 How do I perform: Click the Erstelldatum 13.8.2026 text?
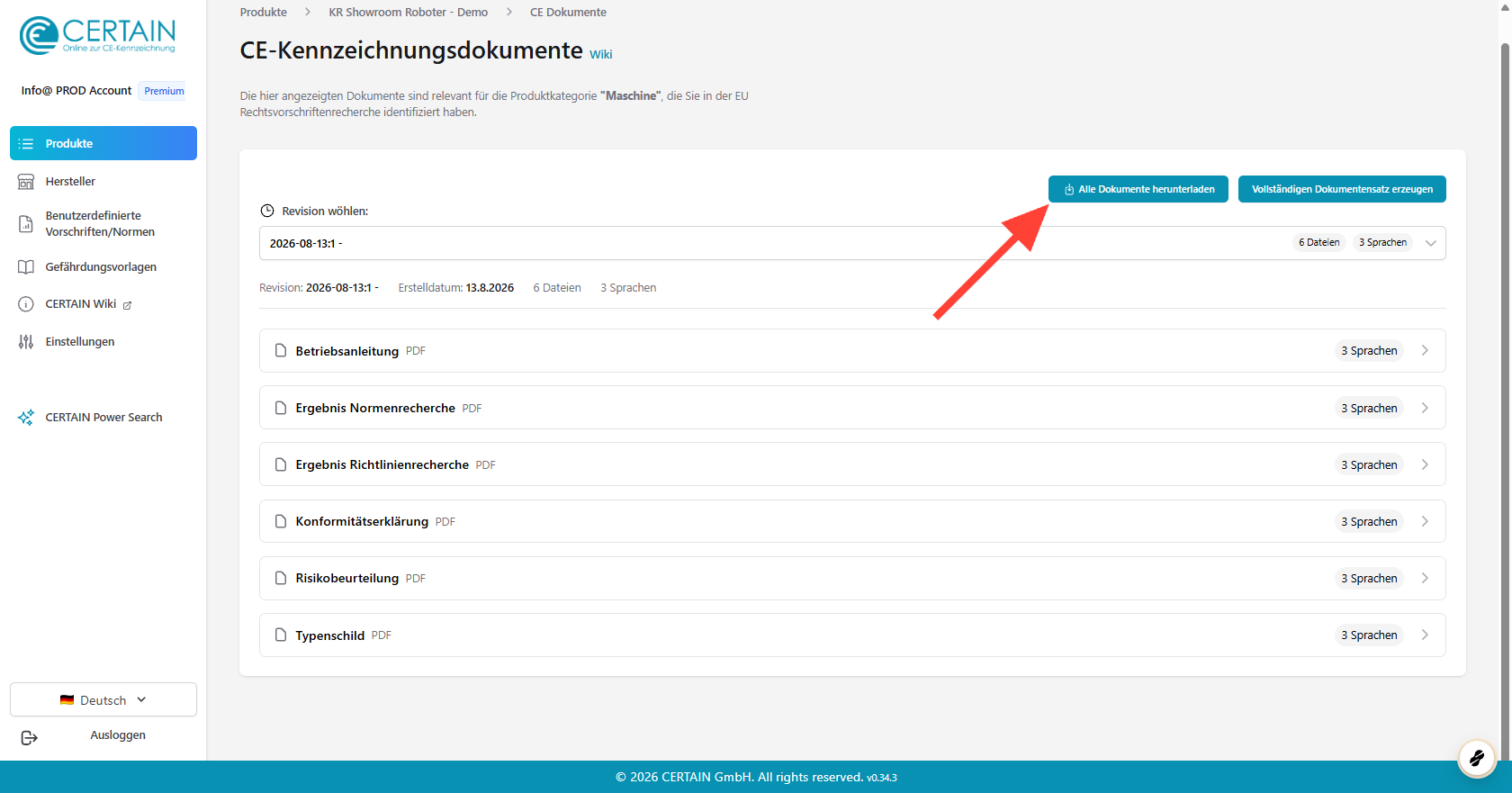click(456, 288)
